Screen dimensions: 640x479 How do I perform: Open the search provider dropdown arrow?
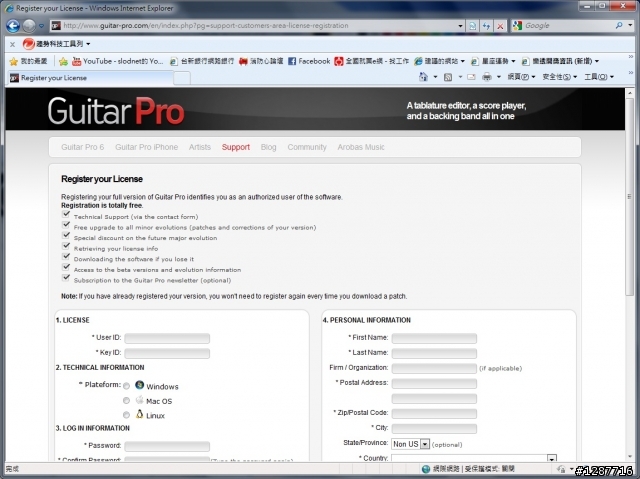630,25
